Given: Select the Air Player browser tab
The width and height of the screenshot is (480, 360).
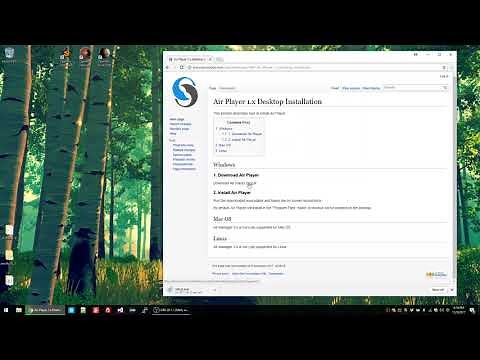Looking at the screenshot, I should [x=189, y=59].
